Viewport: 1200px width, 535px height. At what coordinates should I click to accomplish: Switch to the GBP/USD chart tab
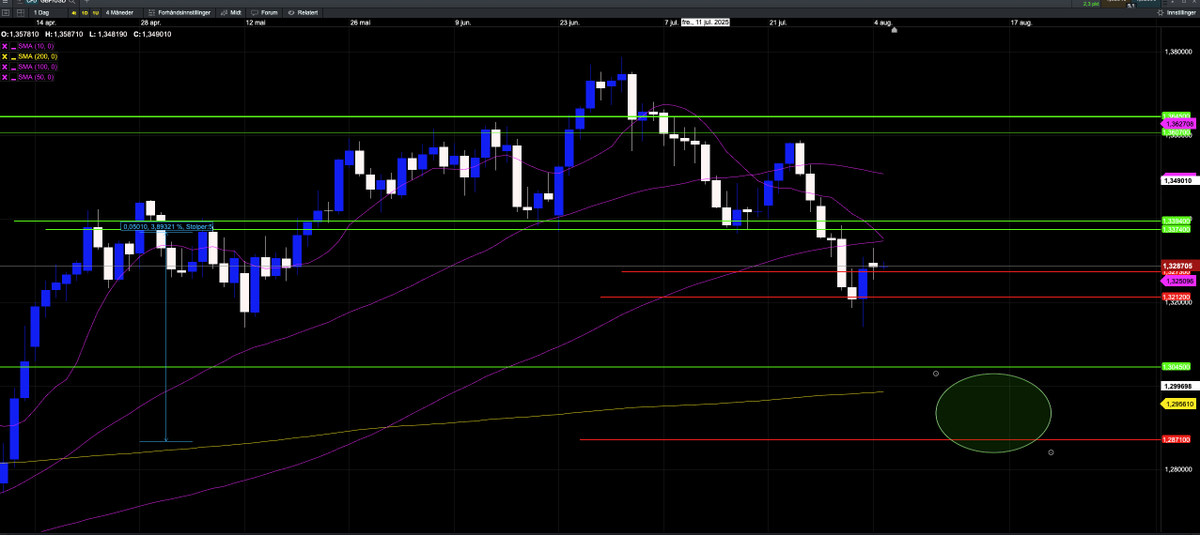47,3
